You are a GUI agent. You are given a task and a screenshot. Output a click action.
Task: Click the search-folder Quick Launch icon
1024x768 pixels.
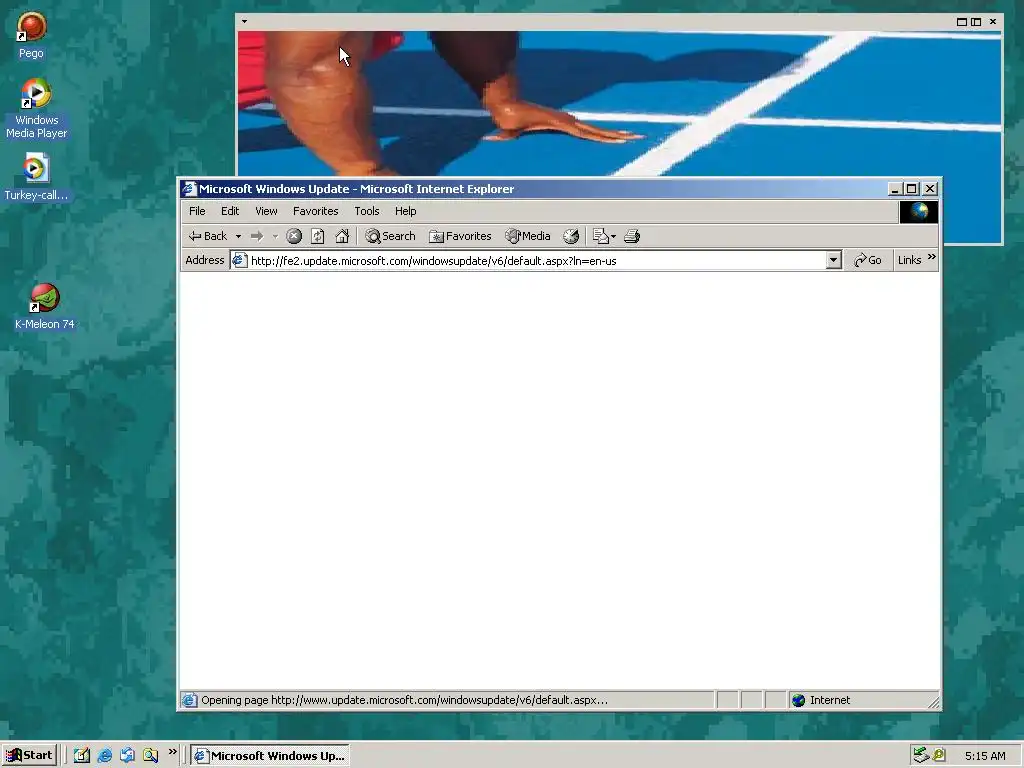pyautogui.click(x=151, y=756)
